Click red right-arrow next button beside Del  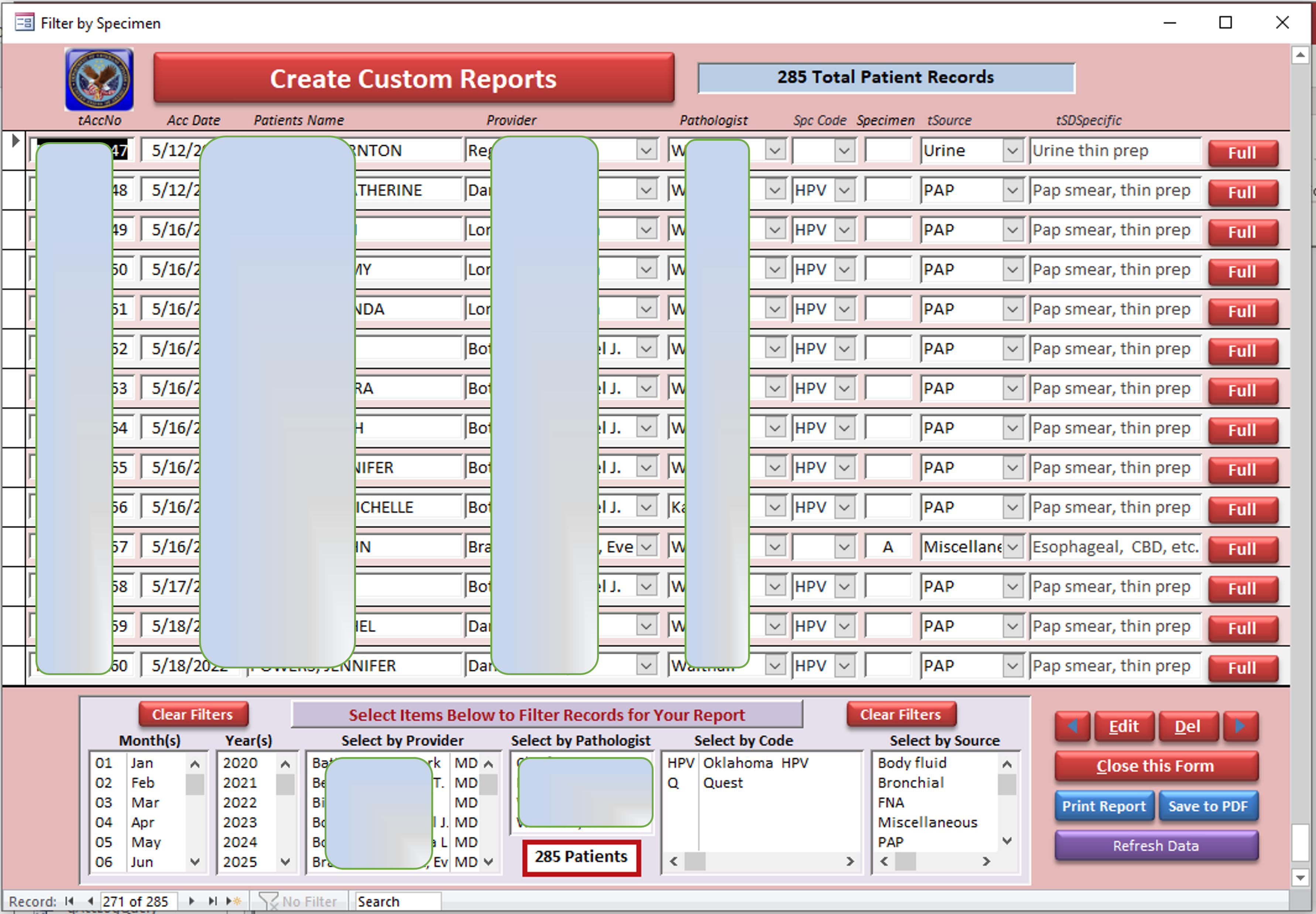click(1240, 726)
